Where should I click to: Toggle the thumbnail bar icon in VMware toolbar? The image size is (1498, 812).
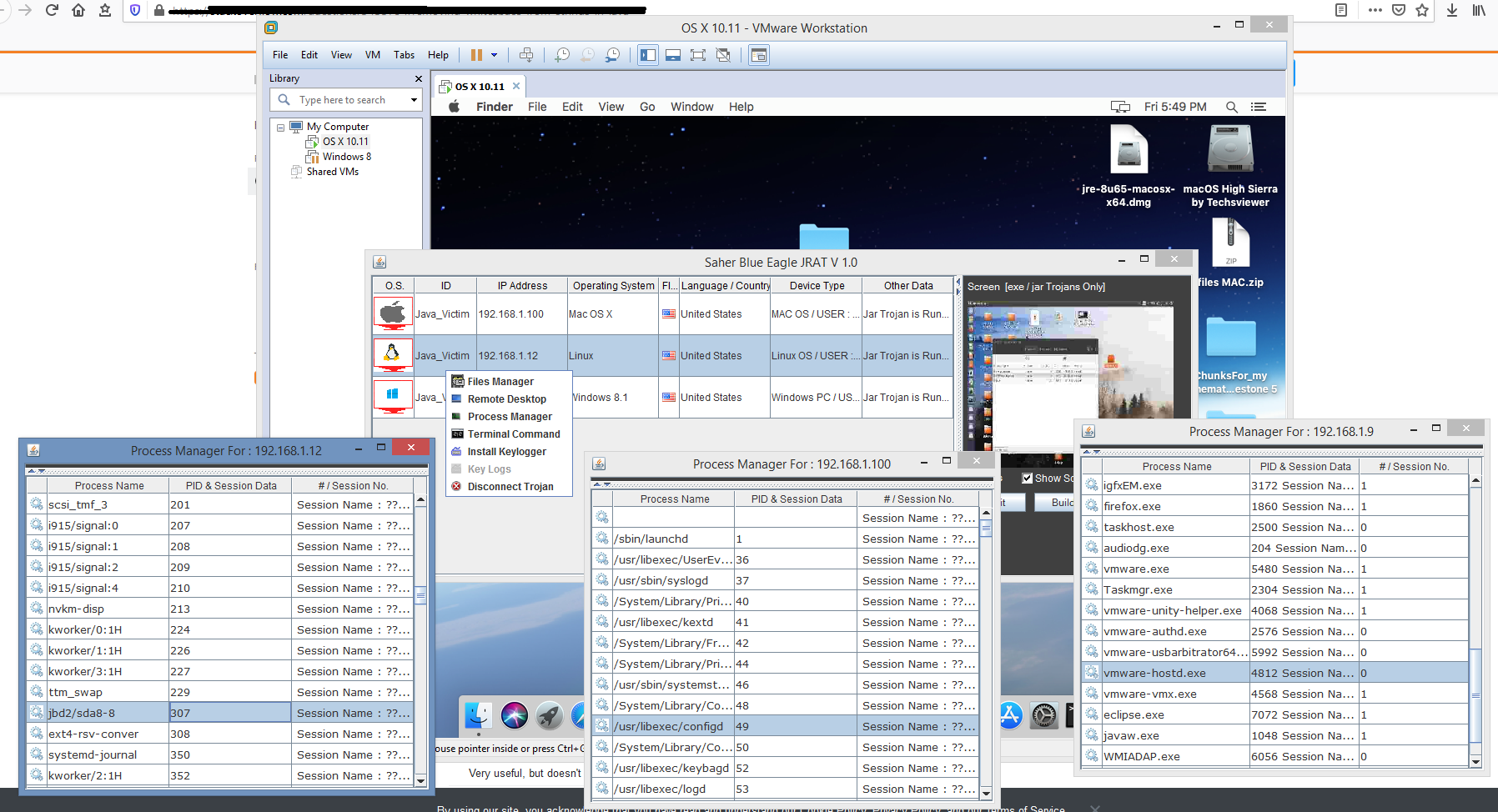(x=673, y=55)
